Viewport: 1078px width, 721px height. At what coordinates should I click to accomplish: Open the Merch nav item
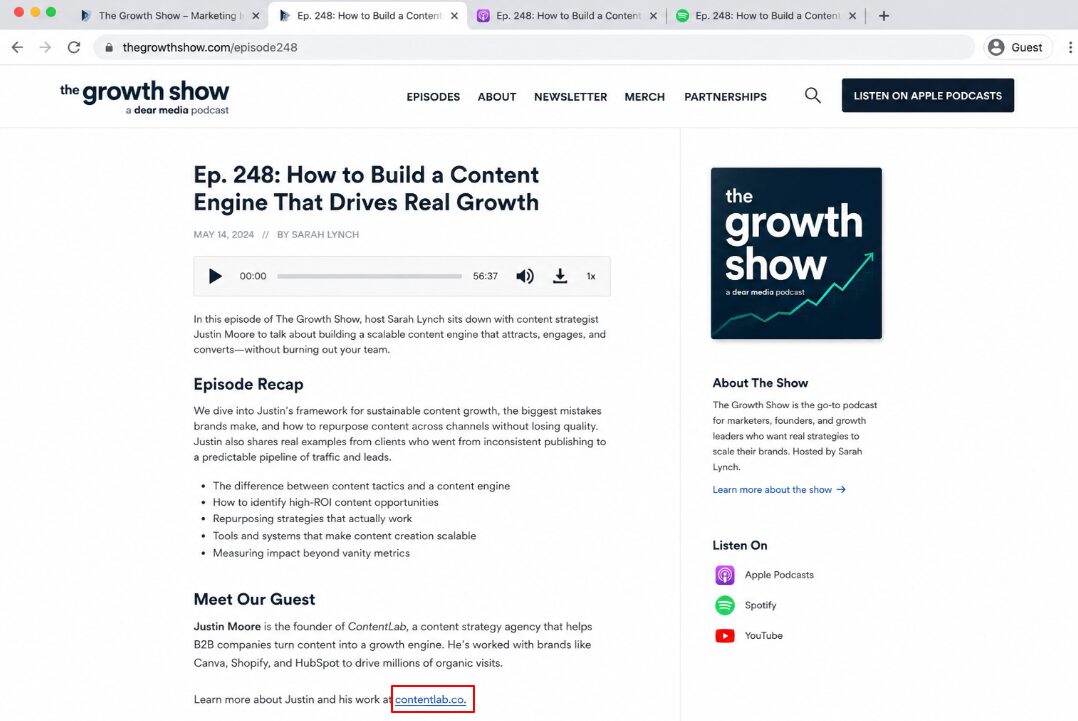(x=645, y=97)
